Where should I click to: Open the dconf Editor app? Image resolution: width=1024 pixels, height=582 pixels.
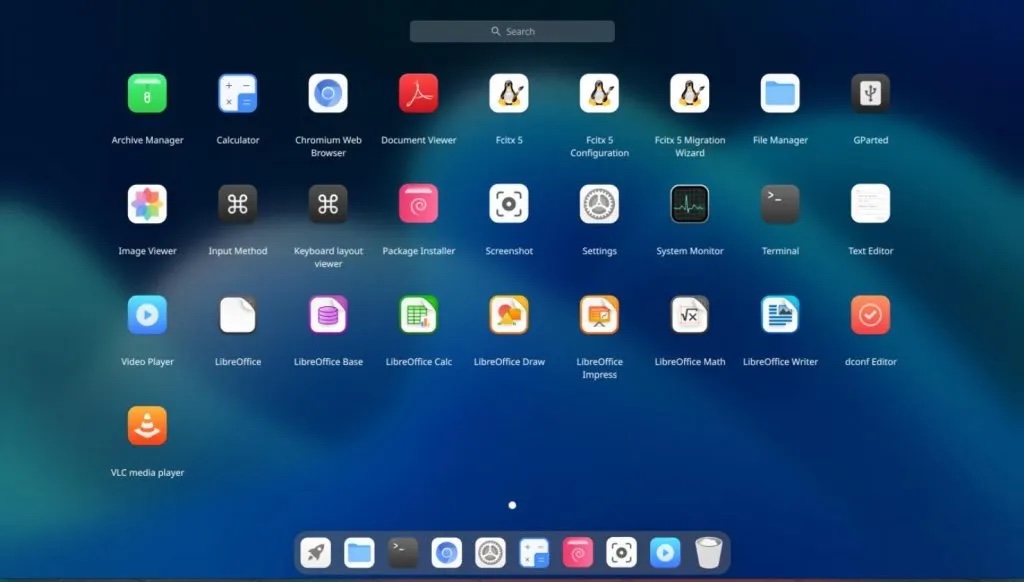click(x=870, y=315)
